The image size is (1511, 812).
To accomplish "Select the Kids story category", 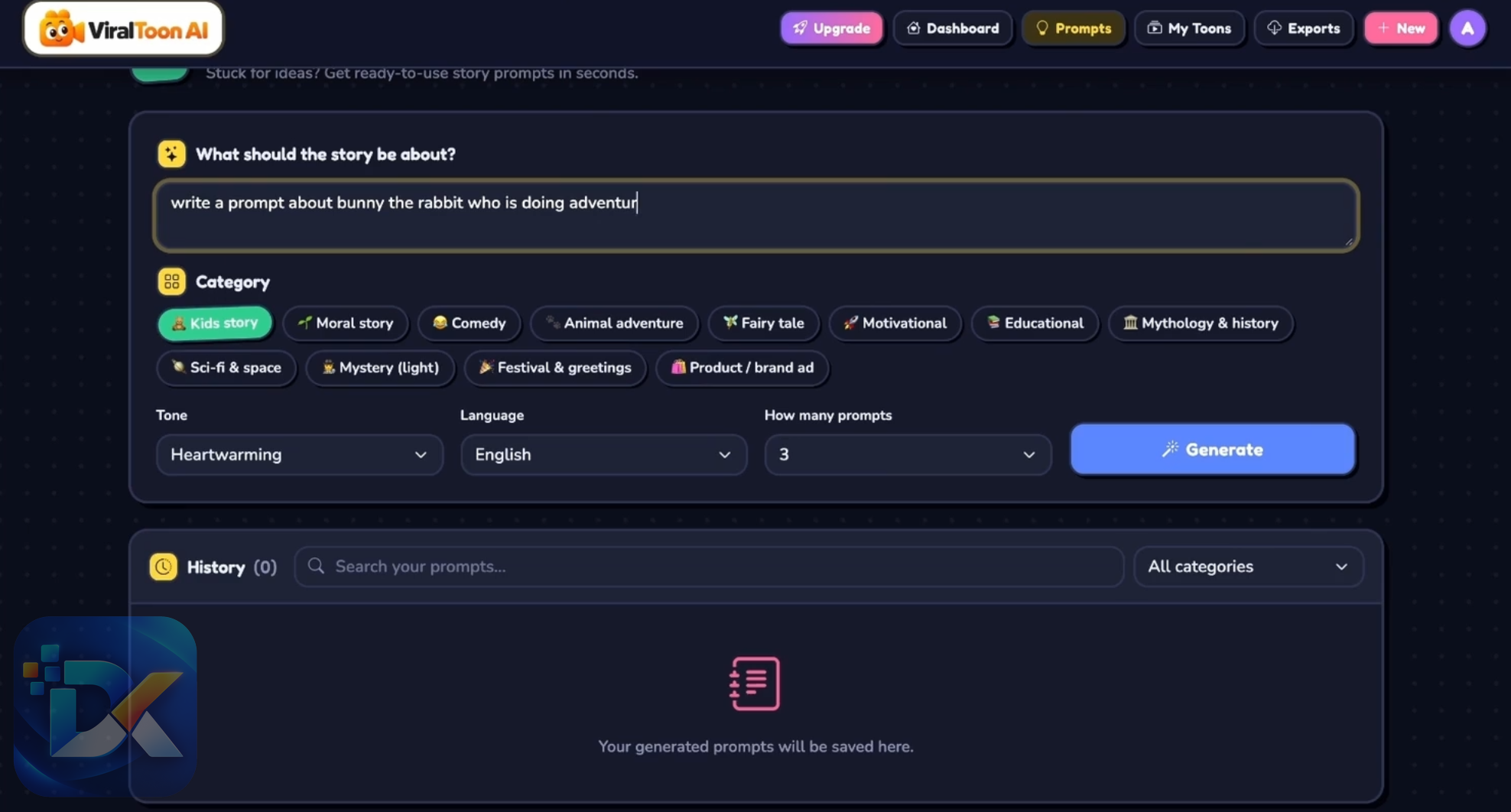I will click(x=215, y=323).
